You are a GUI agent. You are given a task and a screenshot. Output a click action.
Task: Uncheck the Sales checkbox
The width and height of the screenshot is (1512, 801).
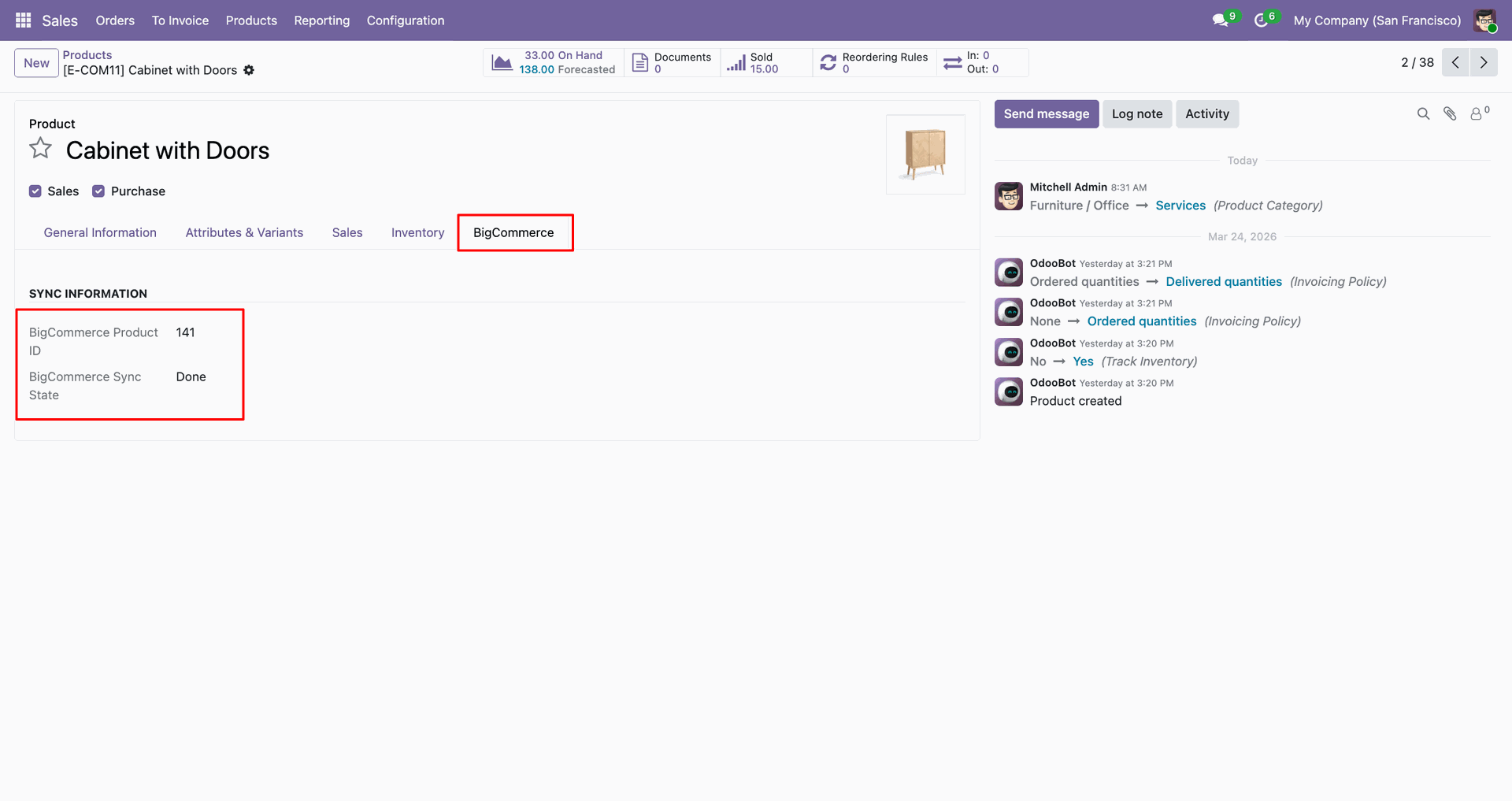click(35, 191)
